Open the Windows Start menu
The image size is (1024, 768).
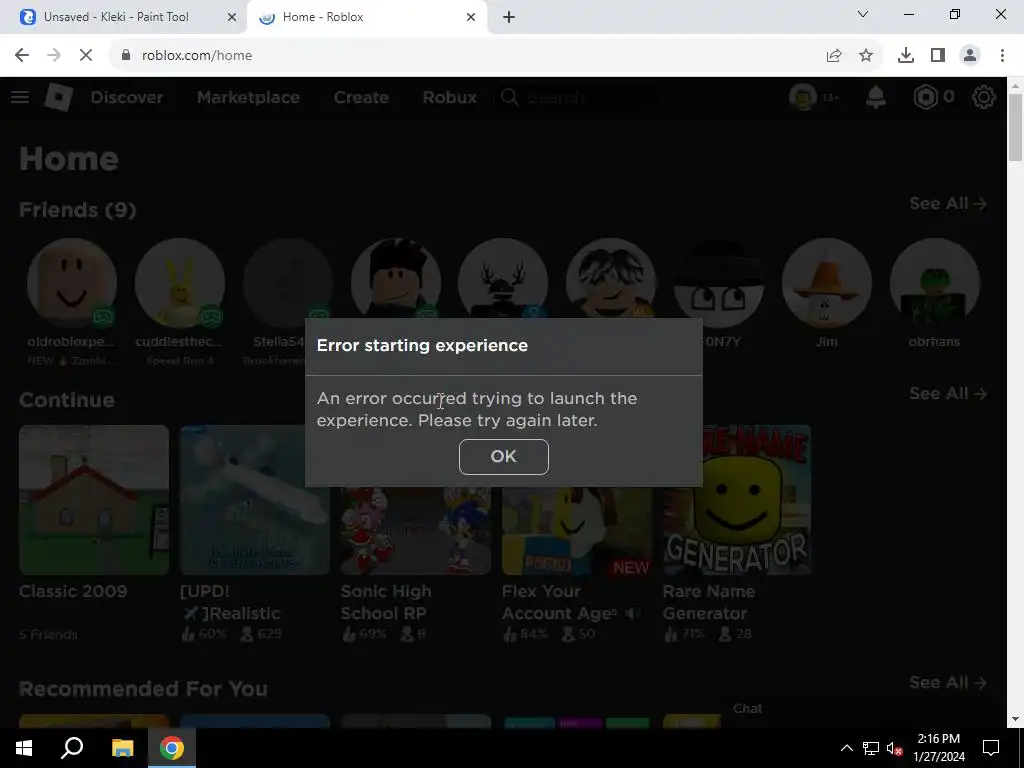24,748
